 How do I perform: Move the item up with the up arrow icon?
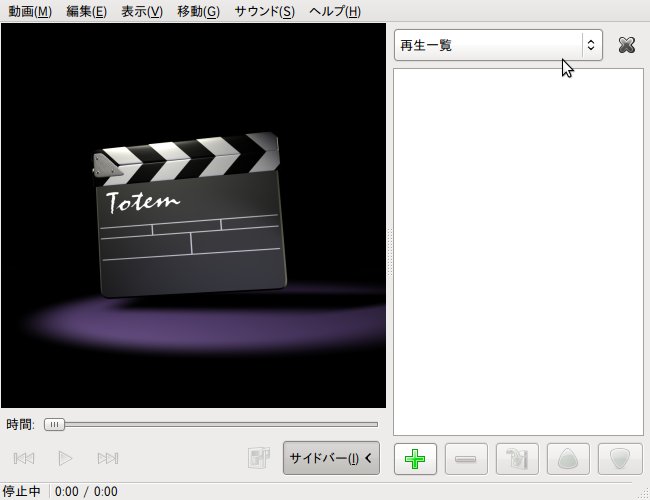[x=568, y=459]
